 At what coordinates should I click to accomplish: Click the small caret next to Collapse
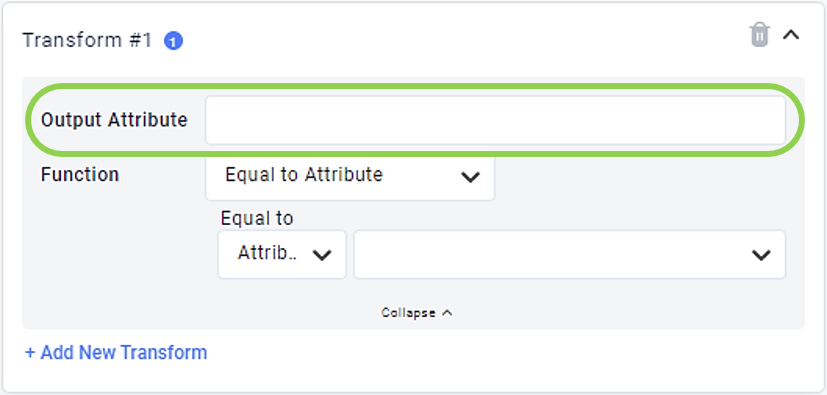447,312
